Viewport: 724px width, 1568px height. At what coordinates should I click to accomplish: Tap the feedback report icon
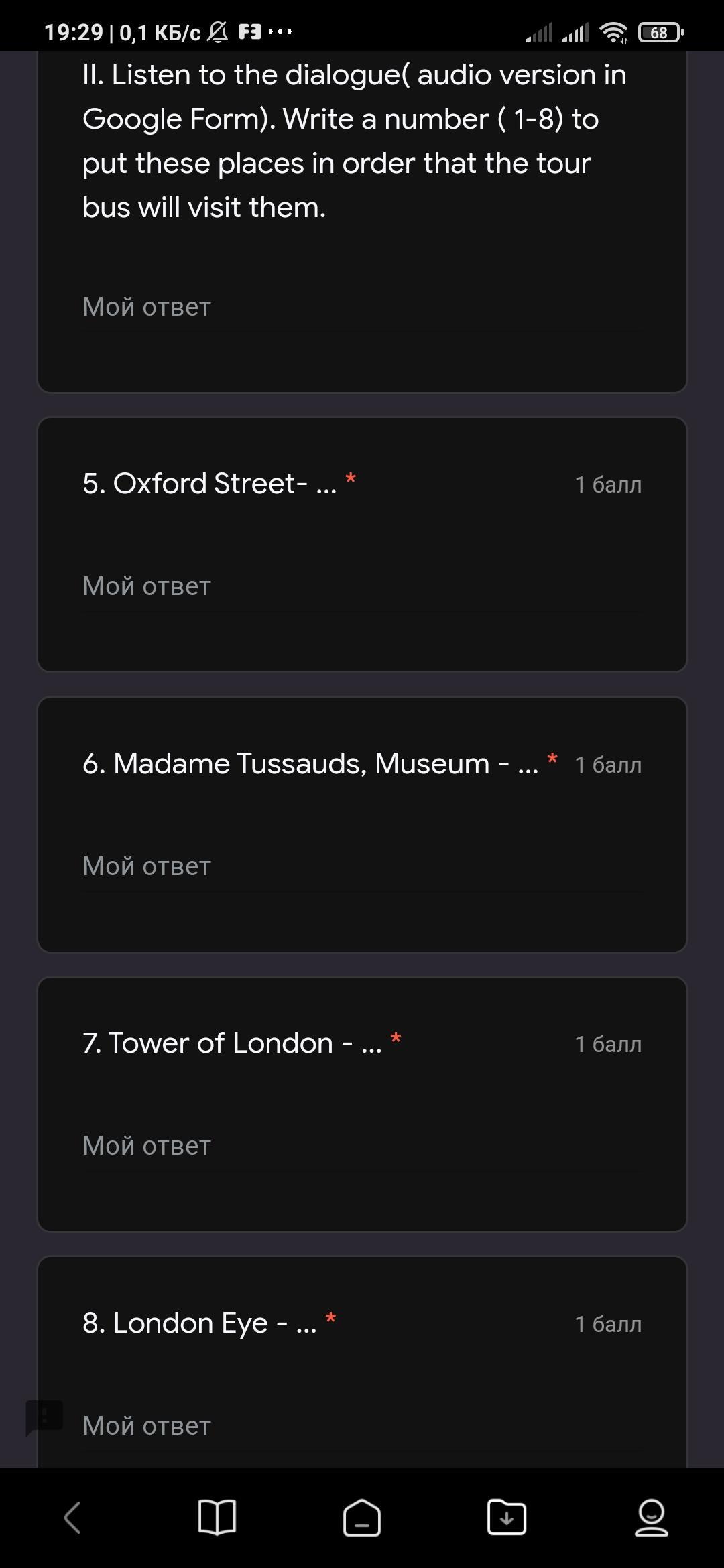[x=44, y=1417]
